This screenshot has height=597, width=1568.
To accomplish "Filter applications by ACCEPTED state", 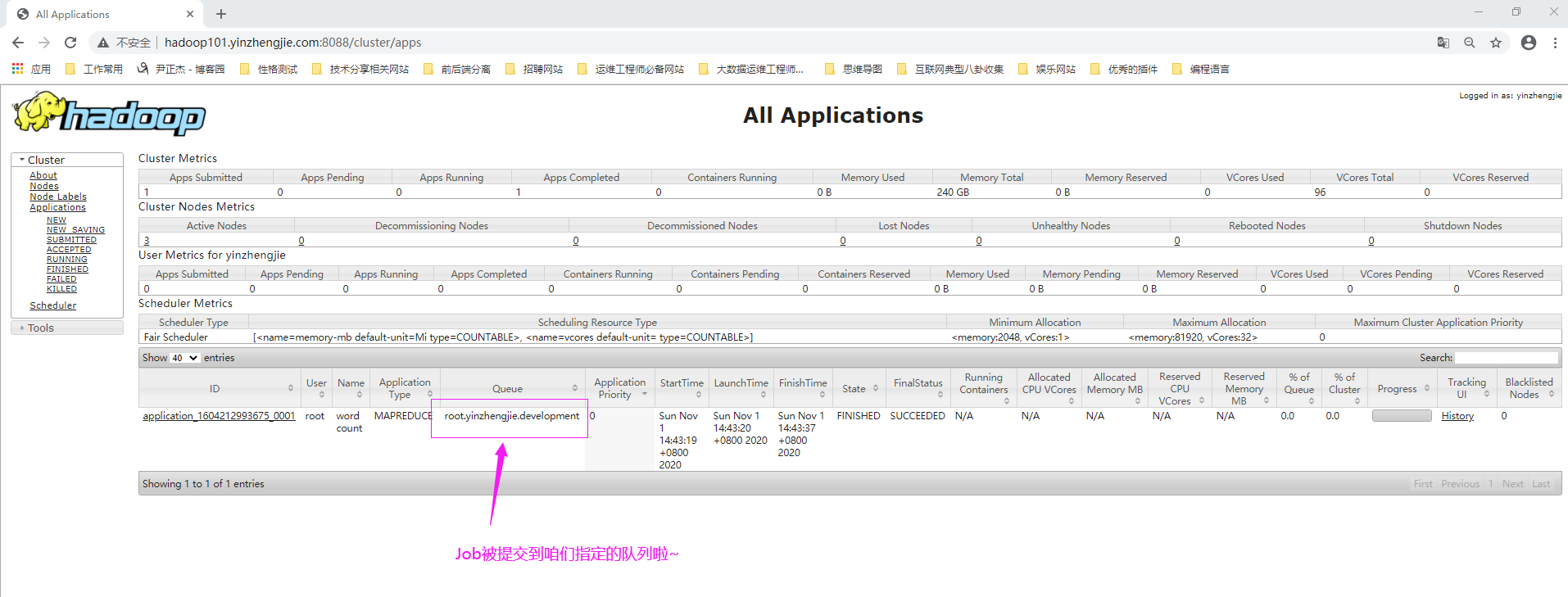I will point(69,250).
